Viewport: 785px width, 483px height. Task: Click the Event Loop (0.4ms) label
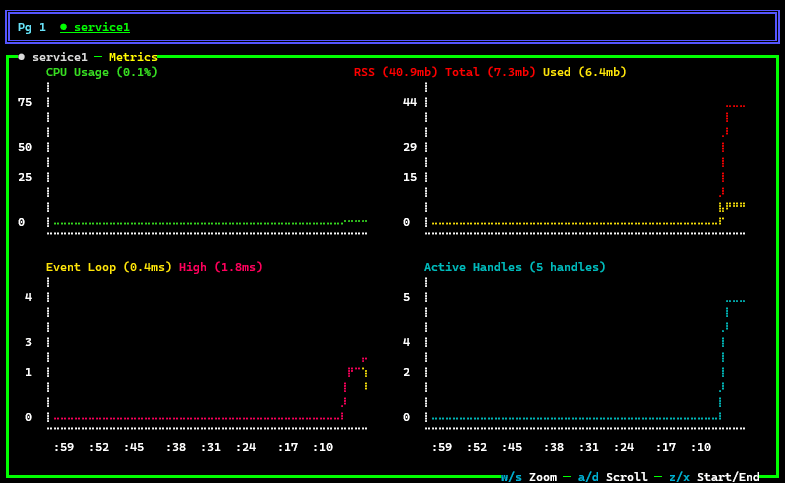coord(109,267)
